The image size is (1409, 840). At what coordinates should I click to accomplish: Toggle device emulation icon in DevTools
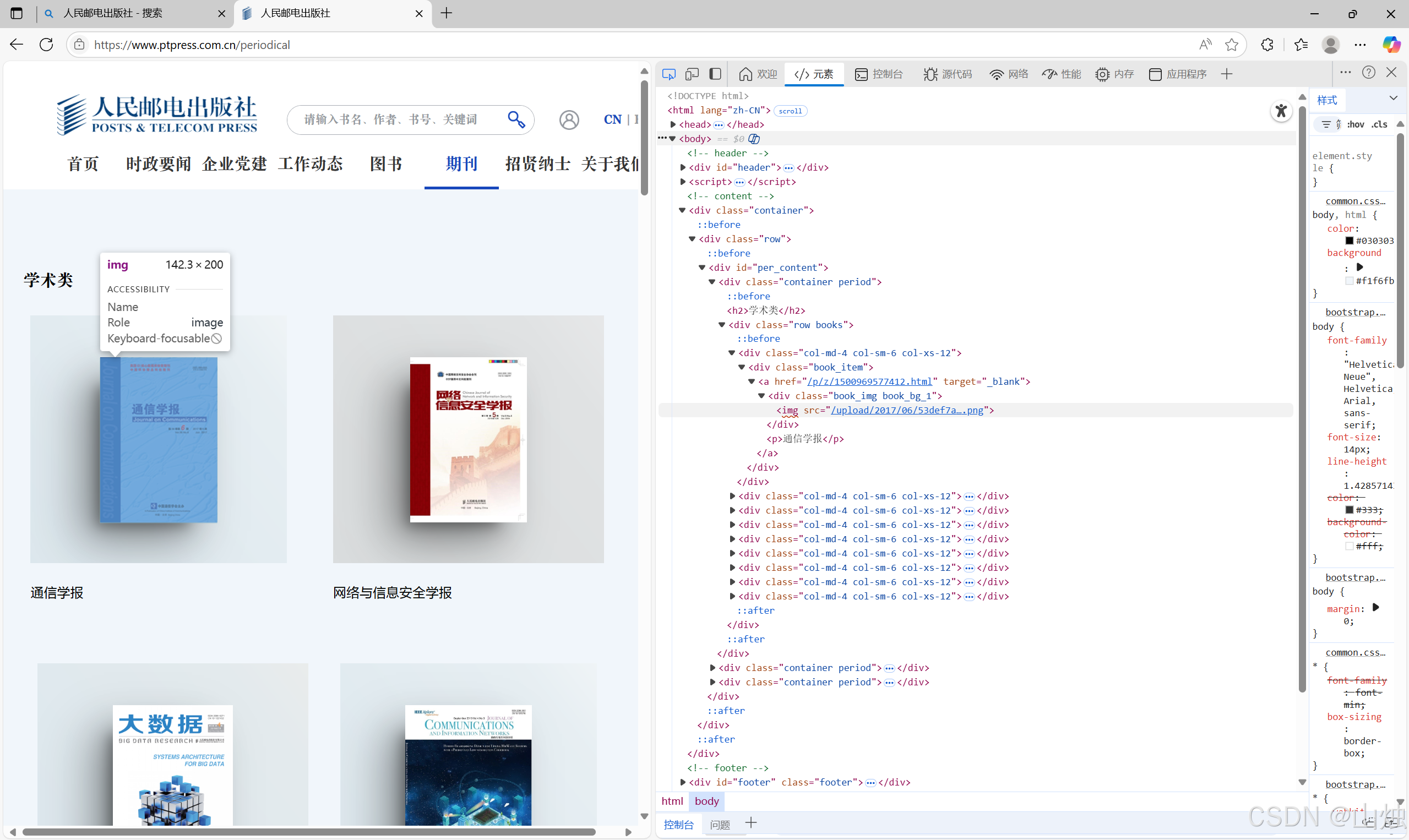tap(692, 74)
